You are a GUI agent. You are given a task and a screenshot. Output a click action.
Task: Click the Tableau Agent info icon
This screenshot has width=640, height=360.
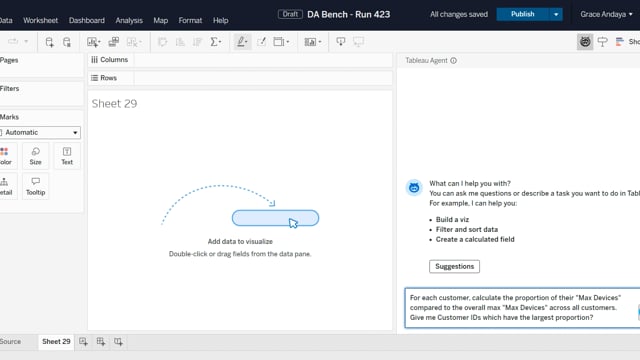pos(453,60)
